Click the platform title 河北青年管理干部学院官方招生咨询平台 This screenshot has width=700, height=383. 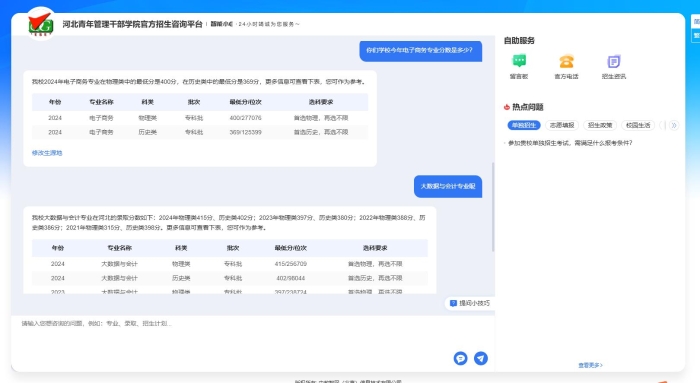133,24
